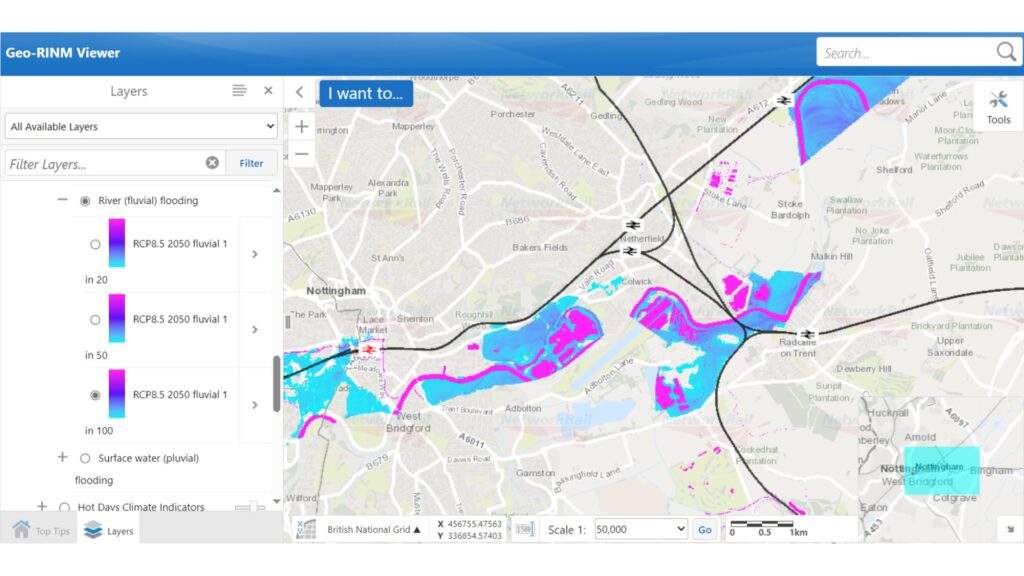Screen dimensions: 1024x576
Task: Click the X coordinate value 456755.47563
Action: 474,524
